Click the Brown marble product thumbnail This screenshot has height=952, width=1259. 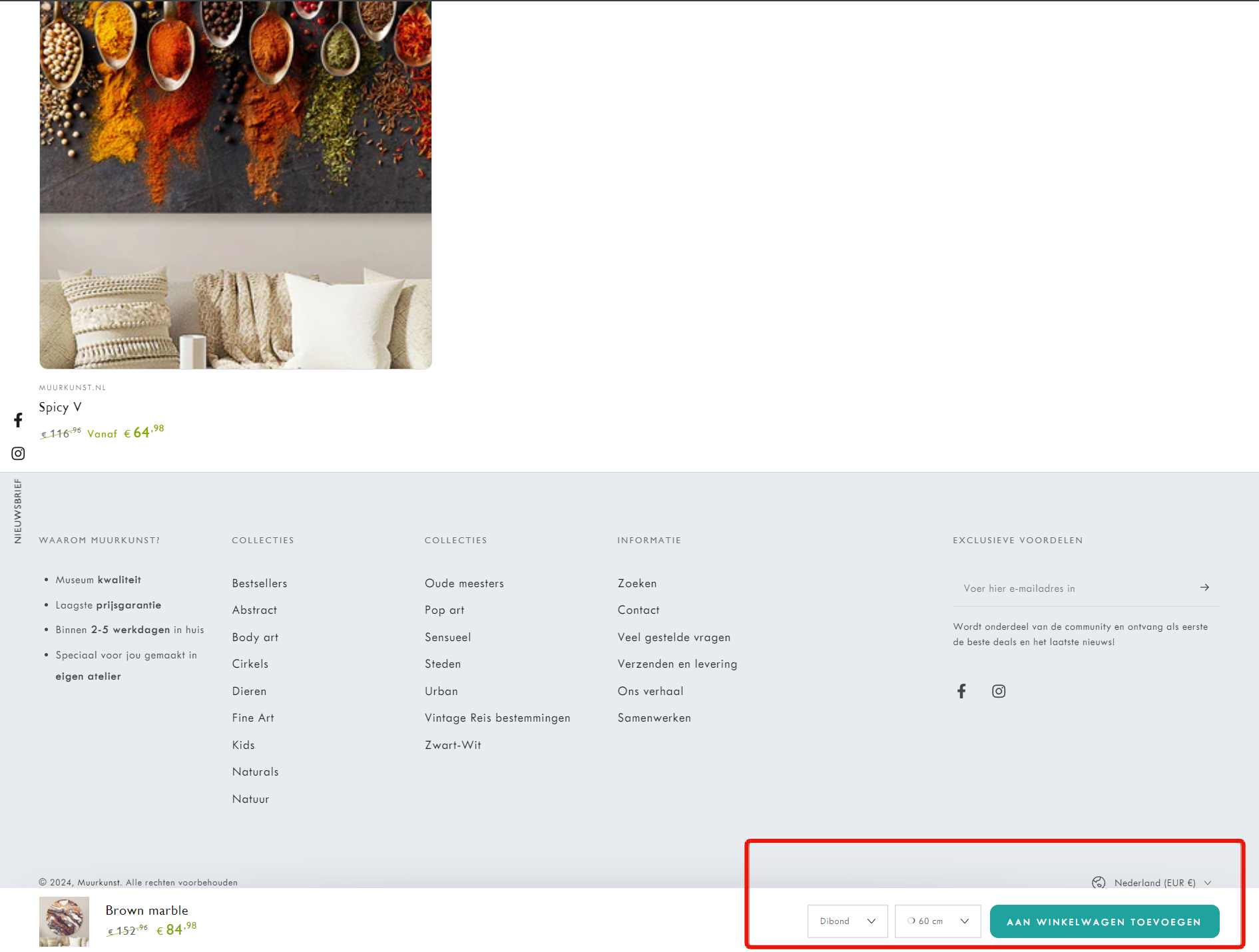click(64, 921)
